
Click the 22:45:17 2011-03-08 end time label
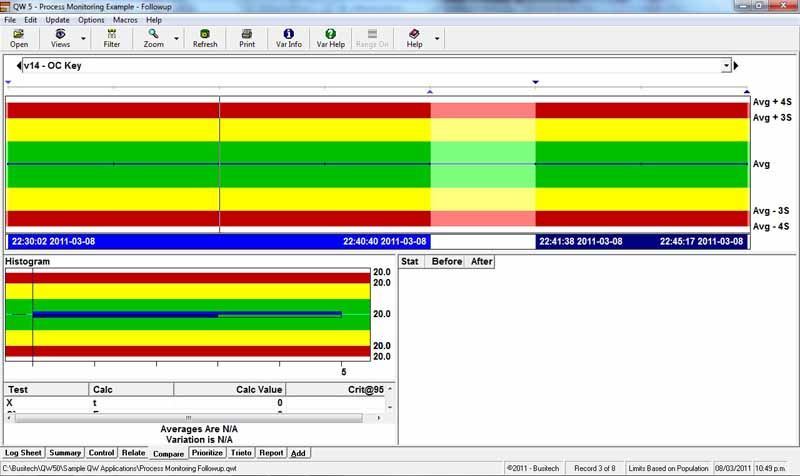click(x=701, y=241)
